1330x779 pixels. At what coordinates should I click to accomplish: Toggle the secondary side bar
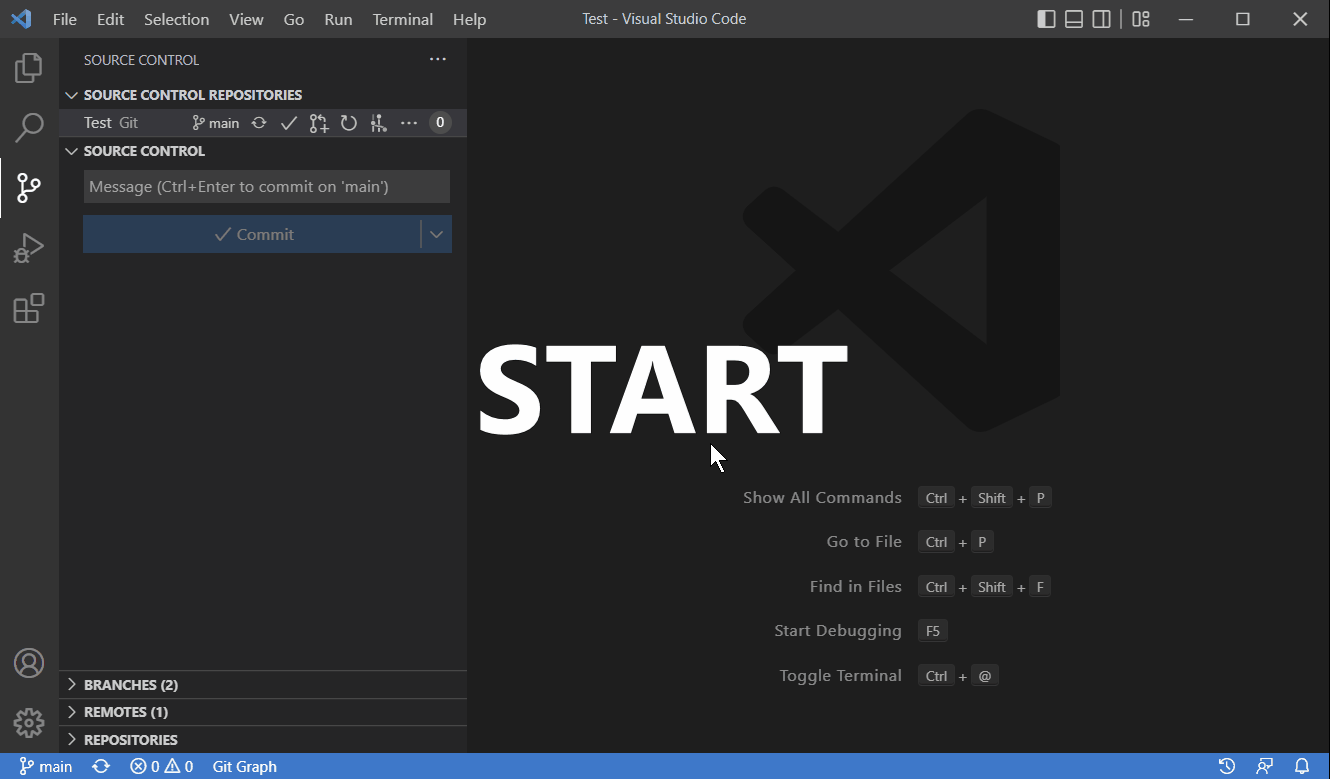tap(1102, 19)
